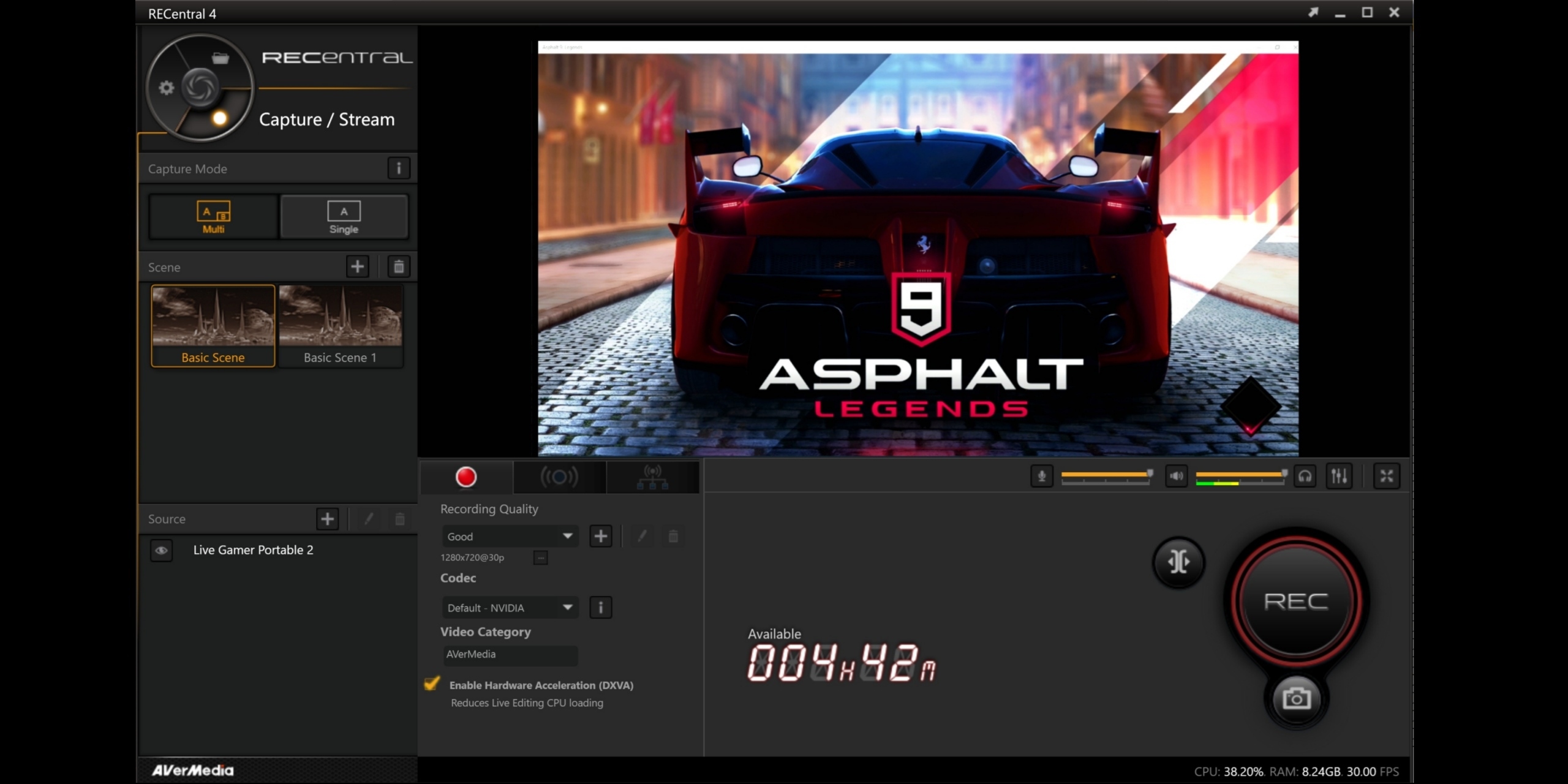
Task: Click the Video Category AVerMedia field
Action: (x=510, y=655)
